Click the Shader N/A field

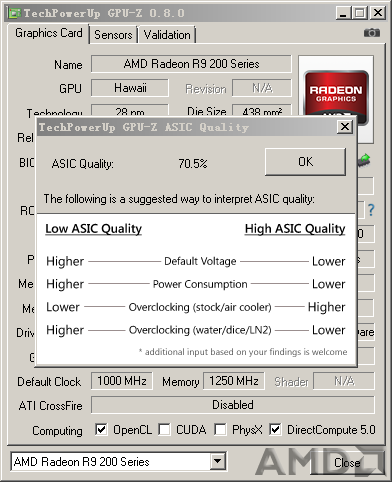344,381
